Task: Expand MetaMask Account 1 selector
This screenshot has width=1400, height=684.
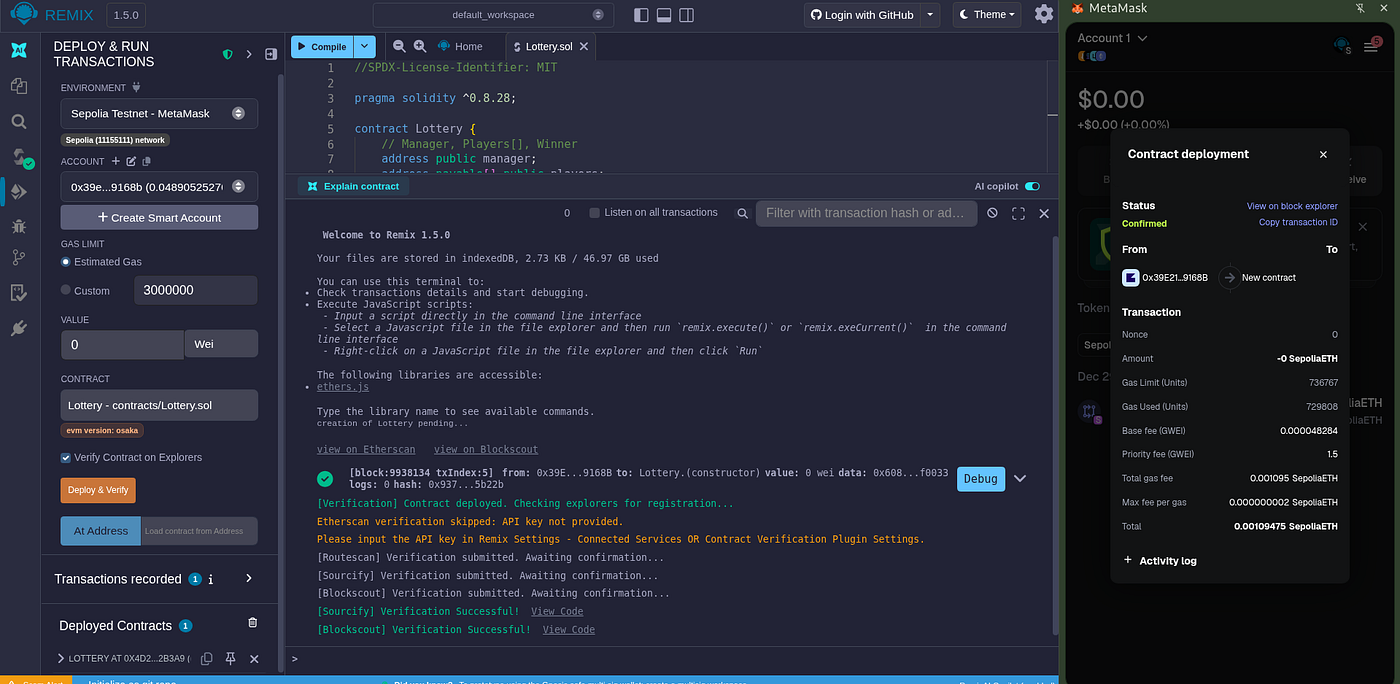Action: tap(1112, 38)
